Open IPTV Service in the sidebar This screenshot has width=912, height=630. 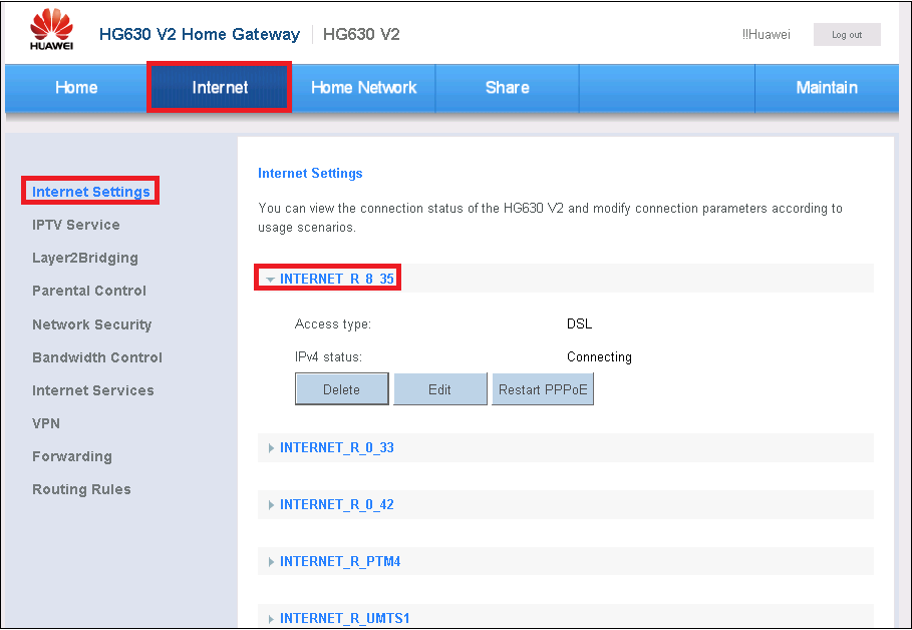pos(76,225)
